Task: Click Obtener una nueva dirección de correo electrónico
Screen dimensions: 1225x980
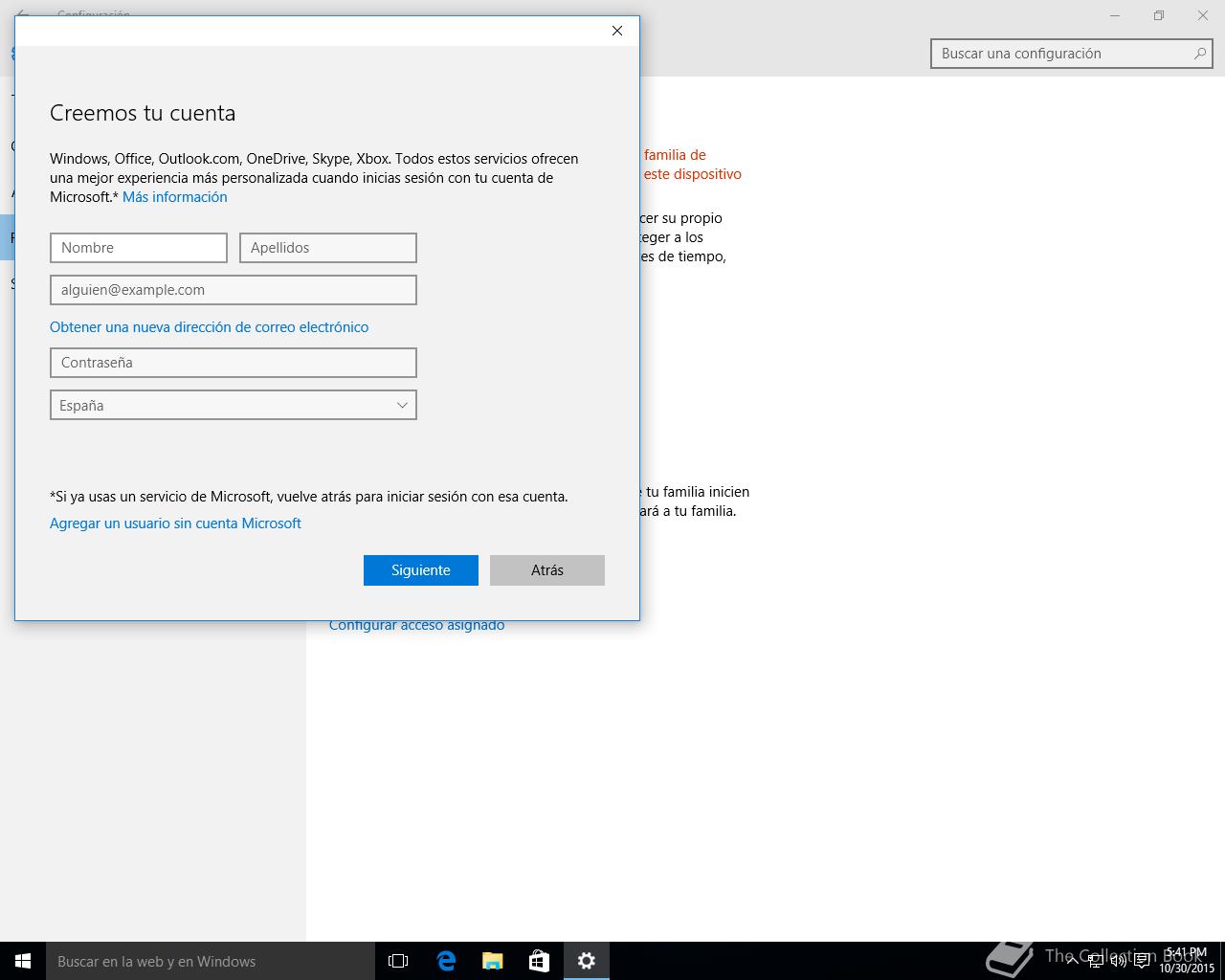Action: [x=210, y=327]
